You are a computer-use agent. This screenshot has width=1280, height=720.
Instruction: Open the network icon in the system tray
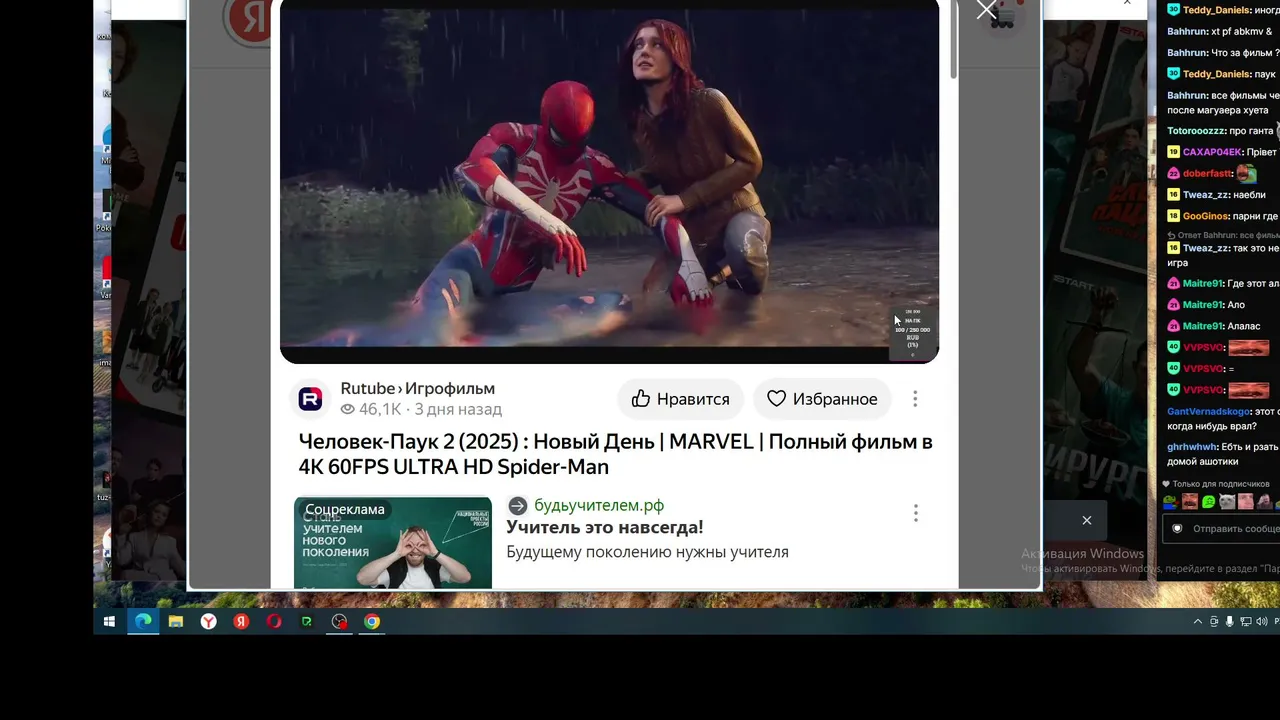[x=1245, y=622]
